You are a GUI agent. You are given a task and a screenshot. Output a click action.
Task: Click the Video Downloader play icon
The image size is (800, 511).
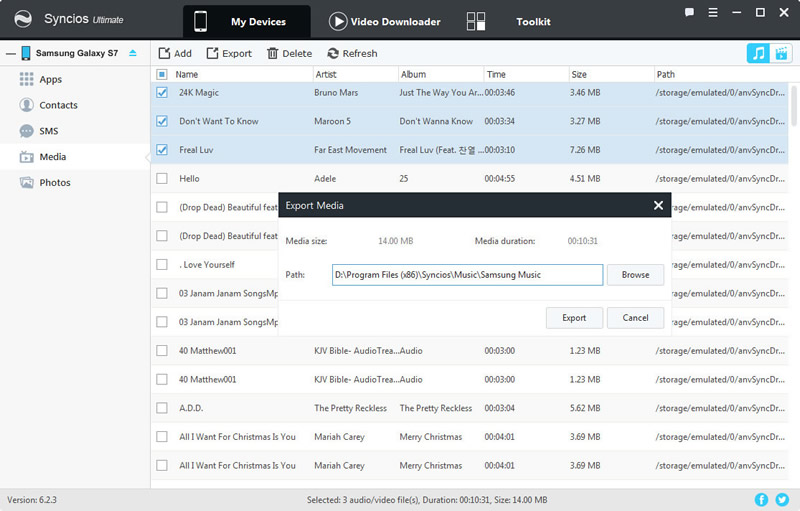[338, 21]
